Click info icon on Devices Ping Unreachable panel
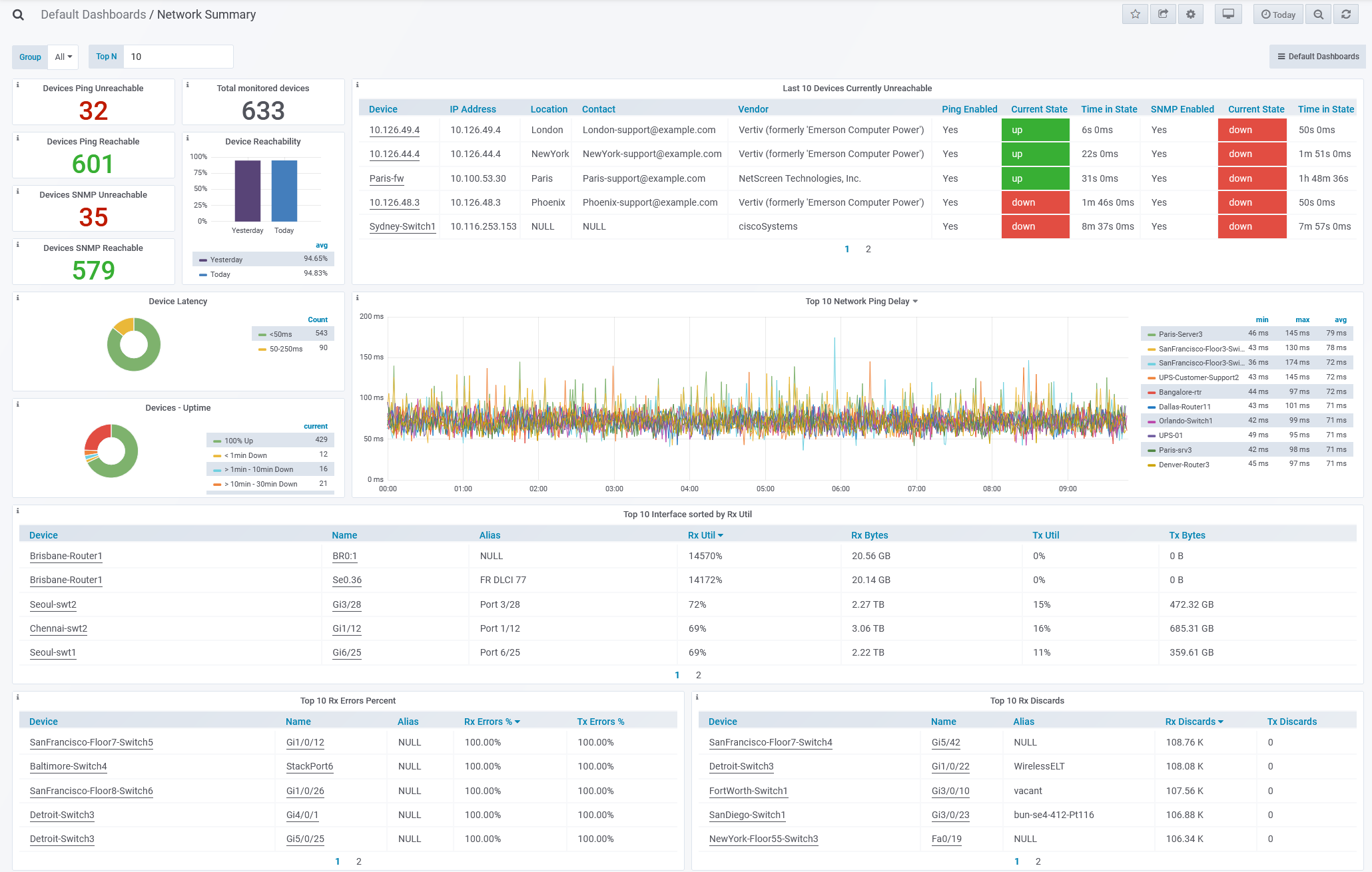Screen dimensions: 1372x872 click(x=18, y=85)
